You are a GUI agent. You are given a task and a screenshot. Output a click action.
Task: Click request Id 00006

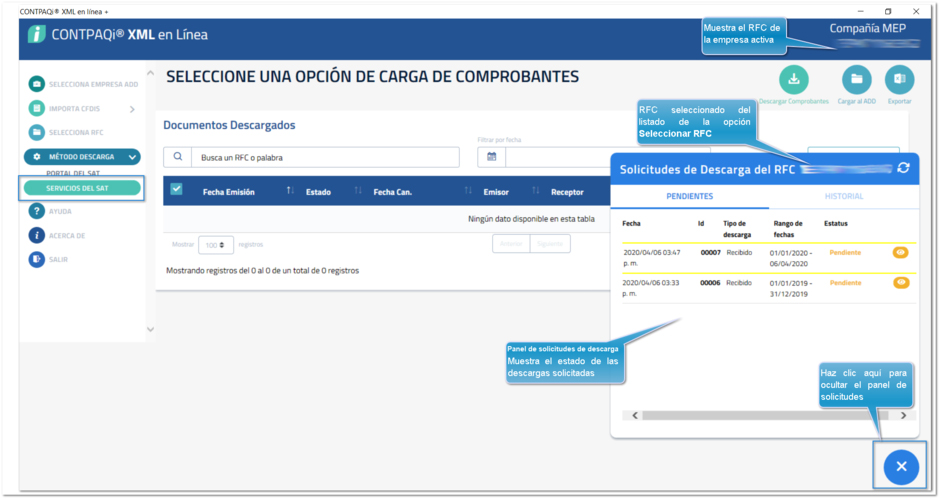click(710, 282)
